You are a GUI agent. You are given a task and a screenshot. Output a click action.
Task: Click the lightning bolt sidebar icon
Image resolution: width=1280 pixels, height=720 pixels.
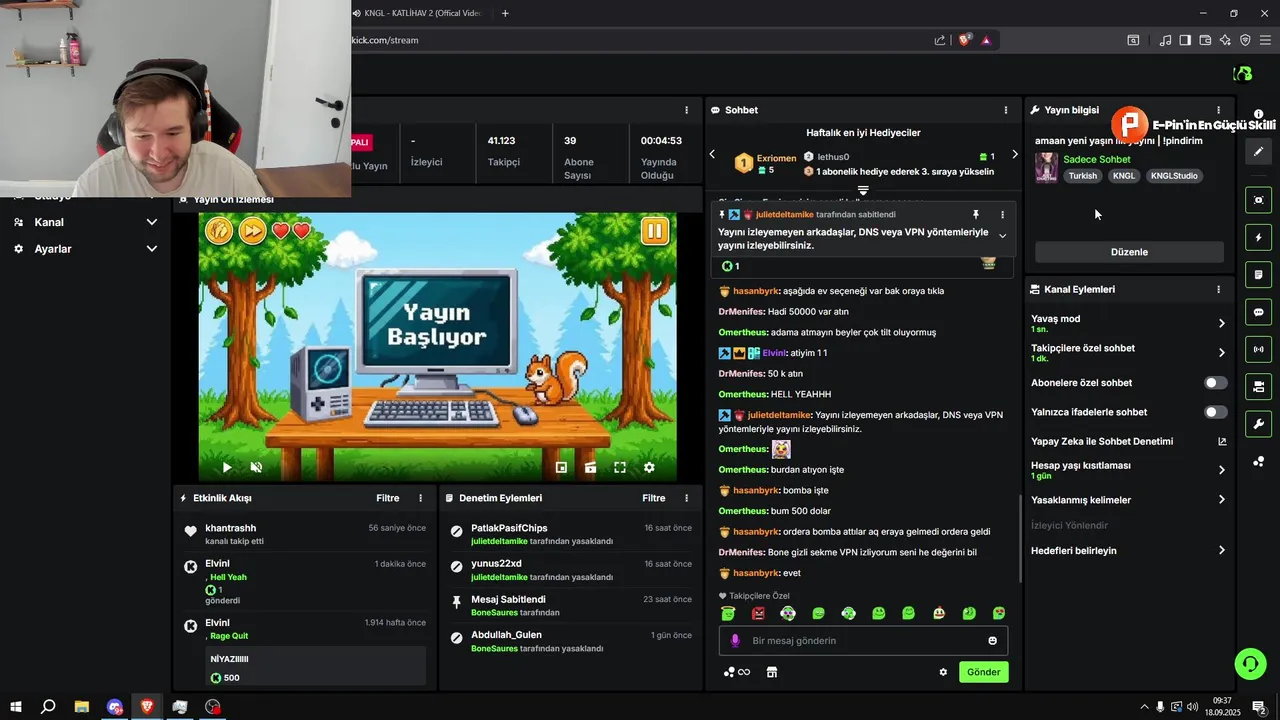tap(1258, 237)
